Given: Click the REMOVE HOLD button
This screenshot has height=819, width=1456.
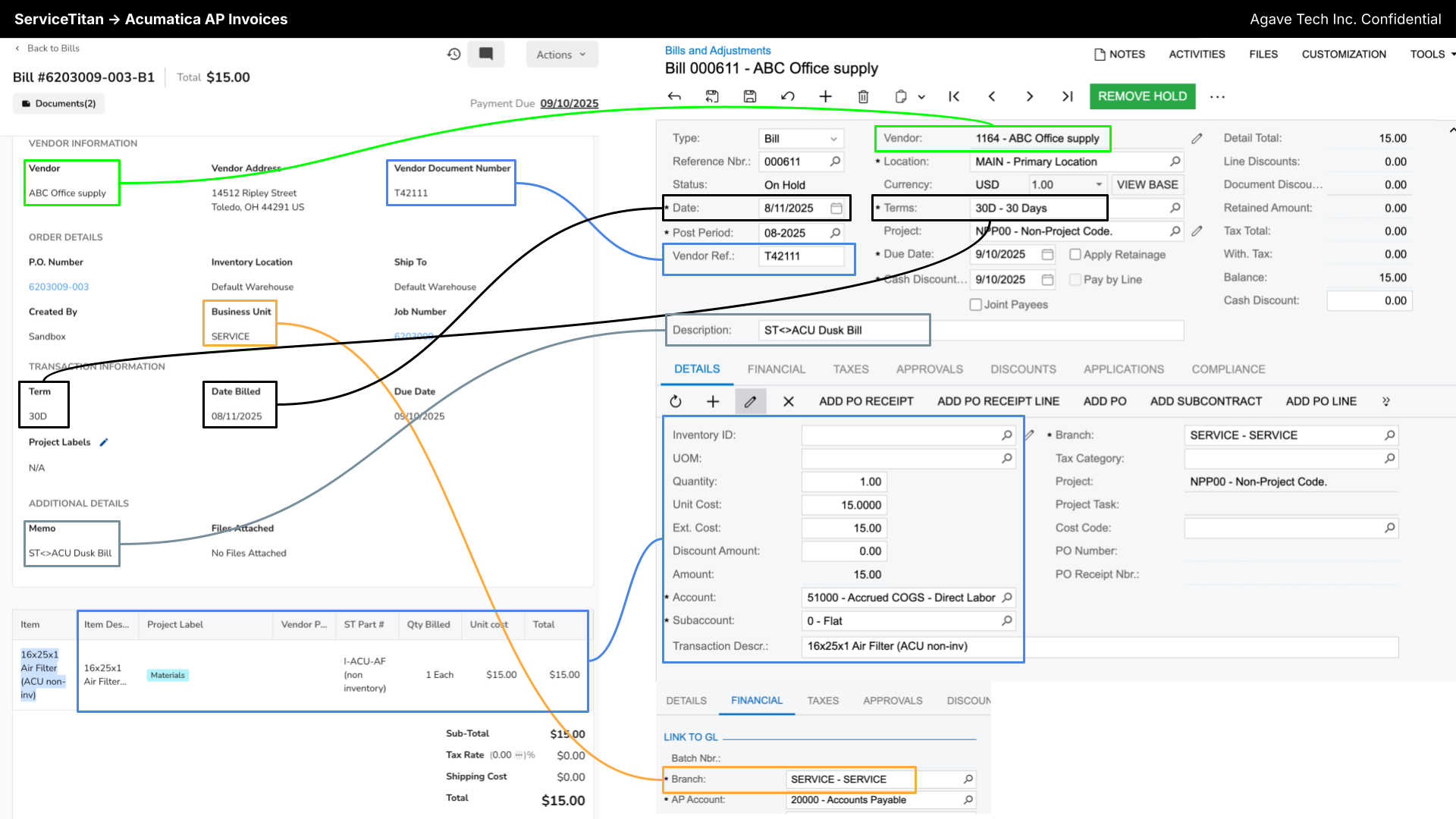Looking at the screenshot, I should point(1142,96).
